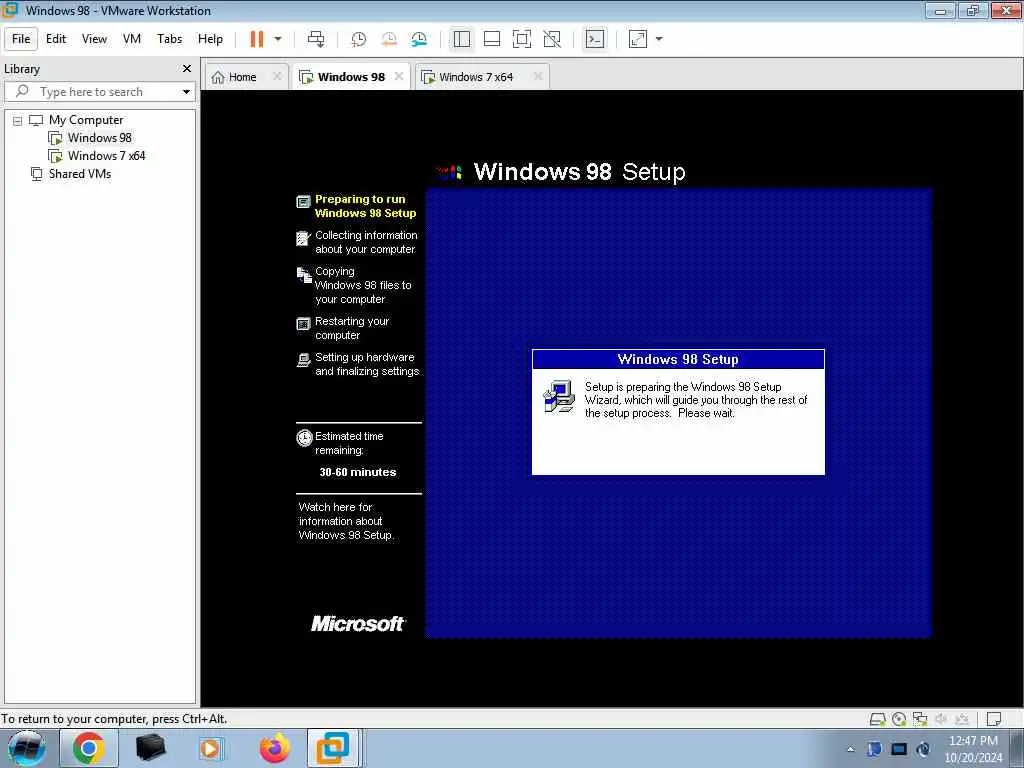The height and width of the screenshot is (768, 1024).
Task: Close the Home tab
Action: [277, 76]
